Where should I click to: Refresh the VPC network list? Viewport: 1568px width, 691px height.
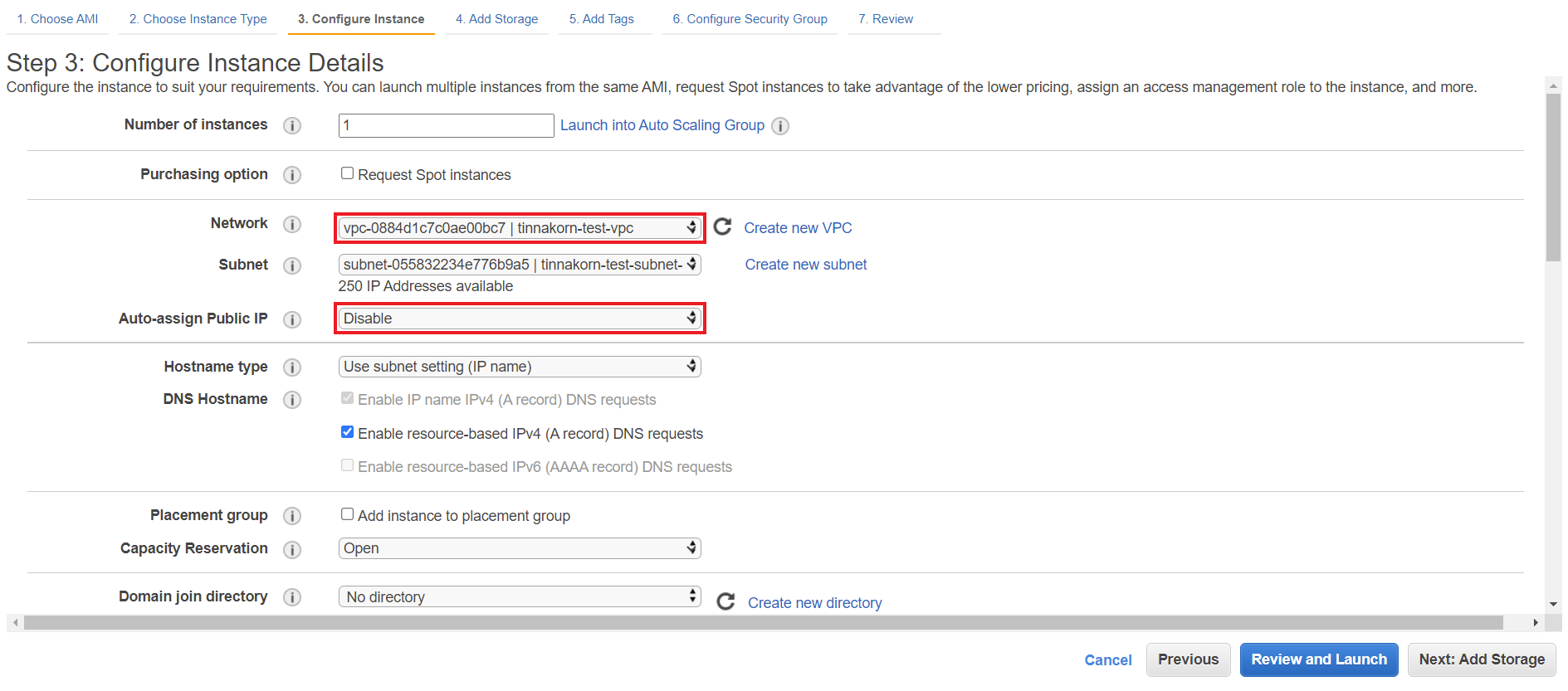[723, 226]
